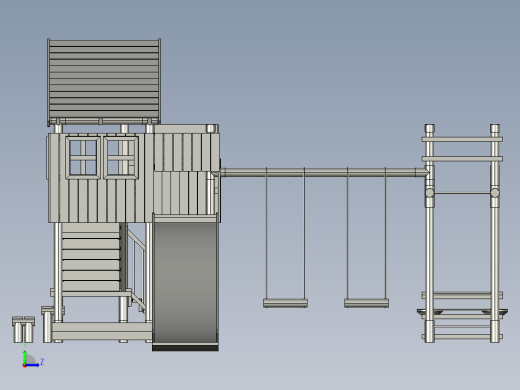Select the left swing seat
This screenshot has width=520, height=390.
pos(285,303)
